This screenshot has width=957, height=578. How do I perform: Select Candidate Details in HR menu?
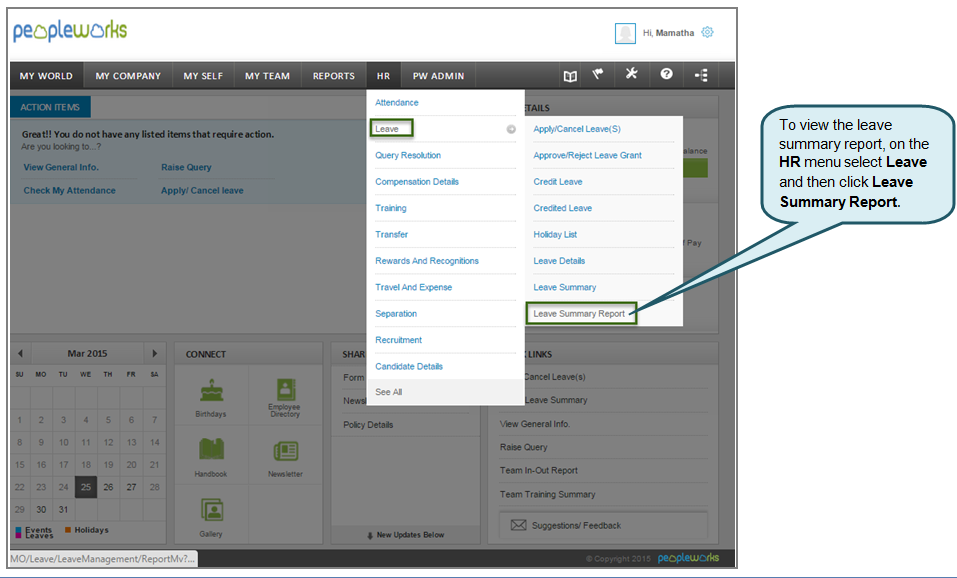(409, 366)
